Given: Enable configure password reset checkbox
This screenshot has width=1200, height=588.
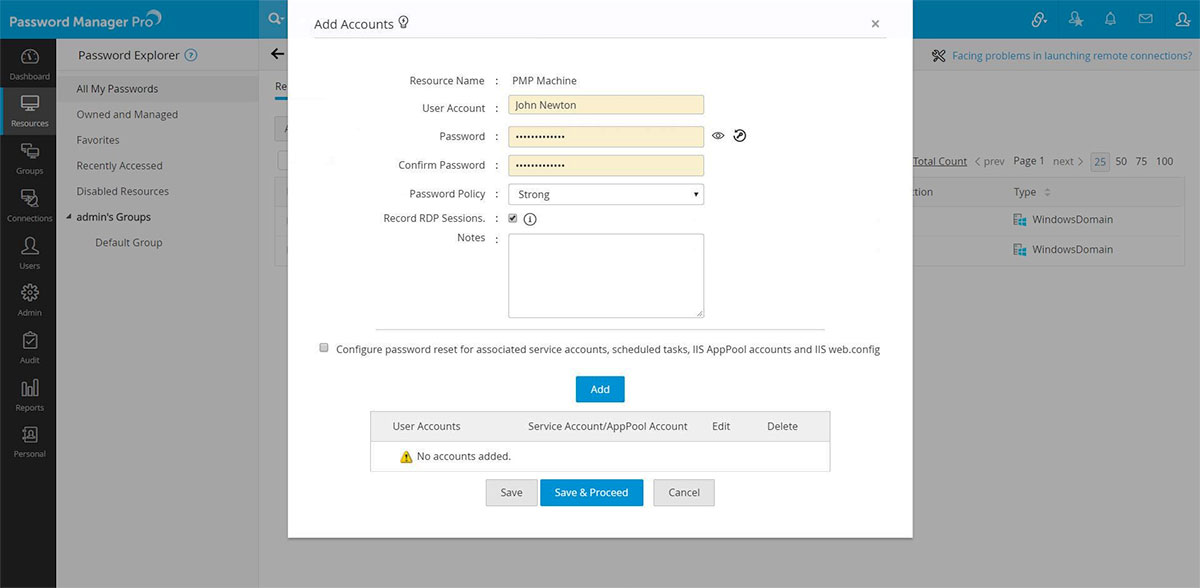Looking at the screenshot, I should point(324,348).
